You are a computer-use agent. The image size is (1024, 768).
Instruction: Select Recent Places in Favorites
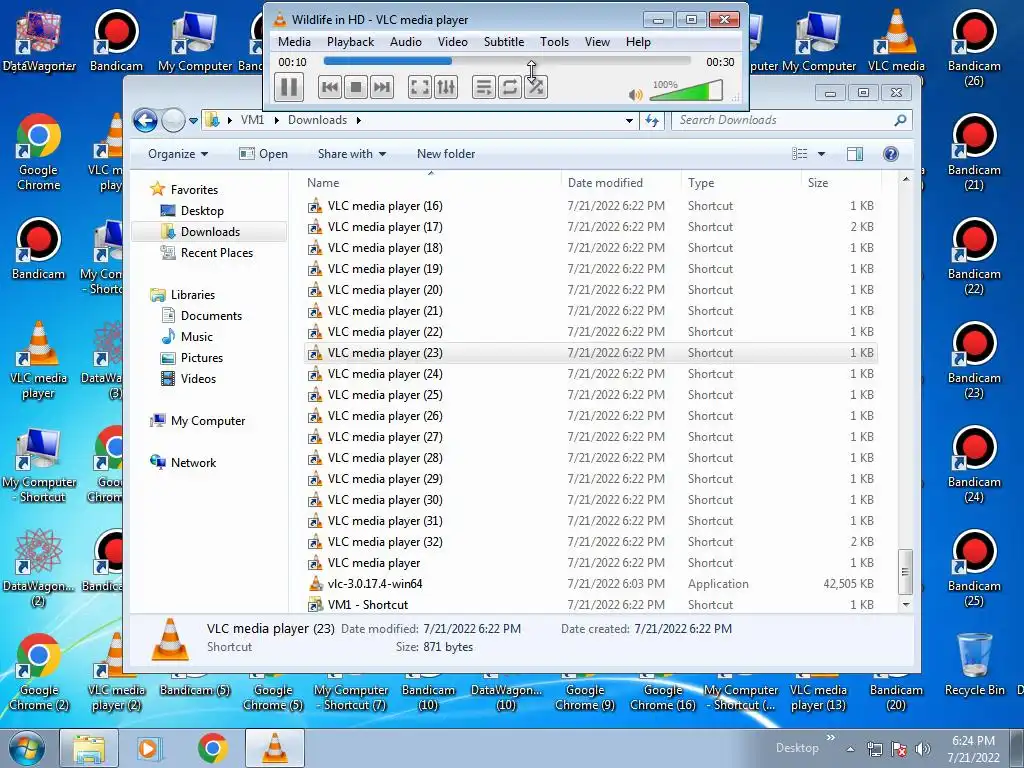coord(217,253)
